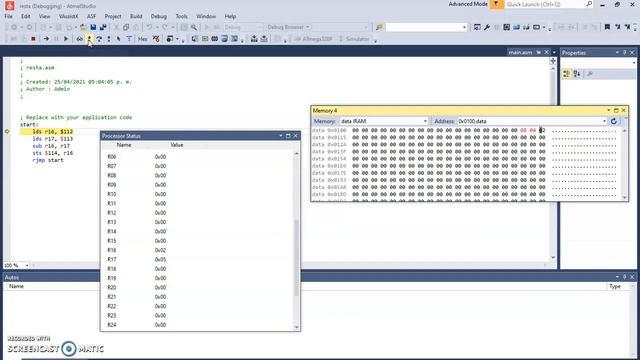Continue execution with the green play icon

pos(66,39)
